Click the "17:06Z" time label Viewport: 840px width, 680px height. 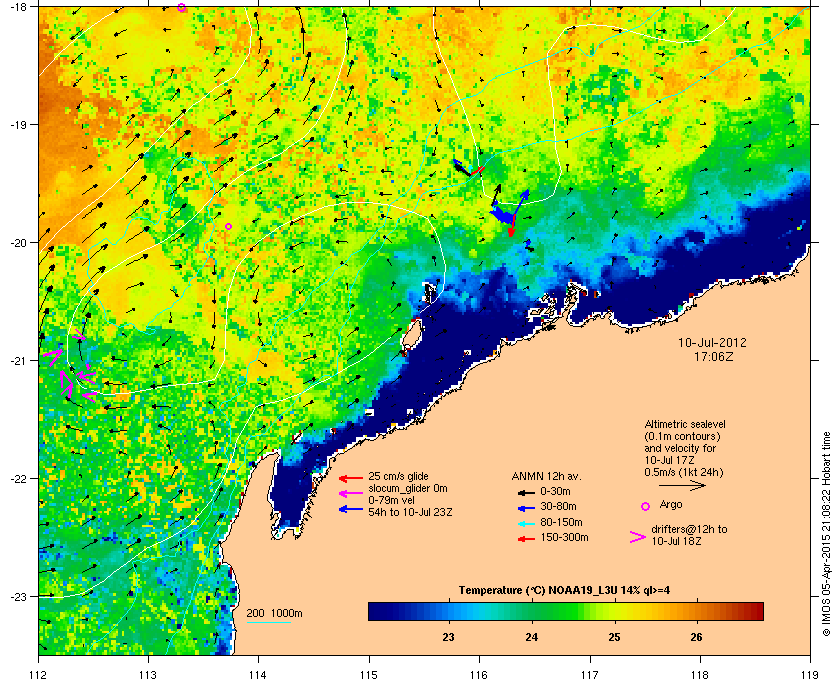click(713, 356)
